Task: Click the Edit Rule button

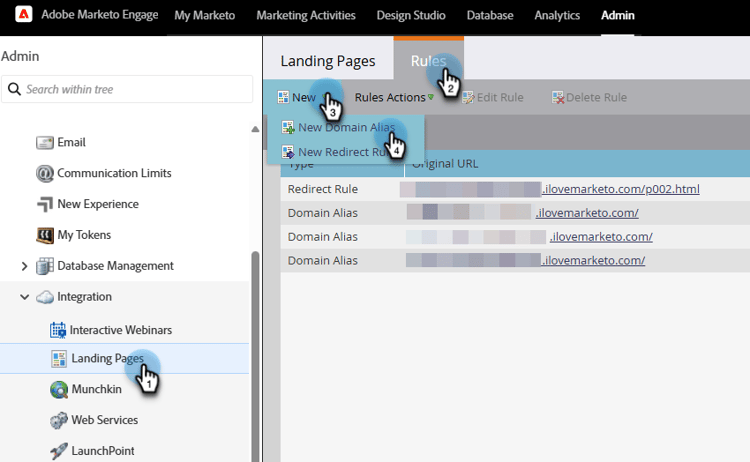Action: pyautogui.click(x=493, y=97)
